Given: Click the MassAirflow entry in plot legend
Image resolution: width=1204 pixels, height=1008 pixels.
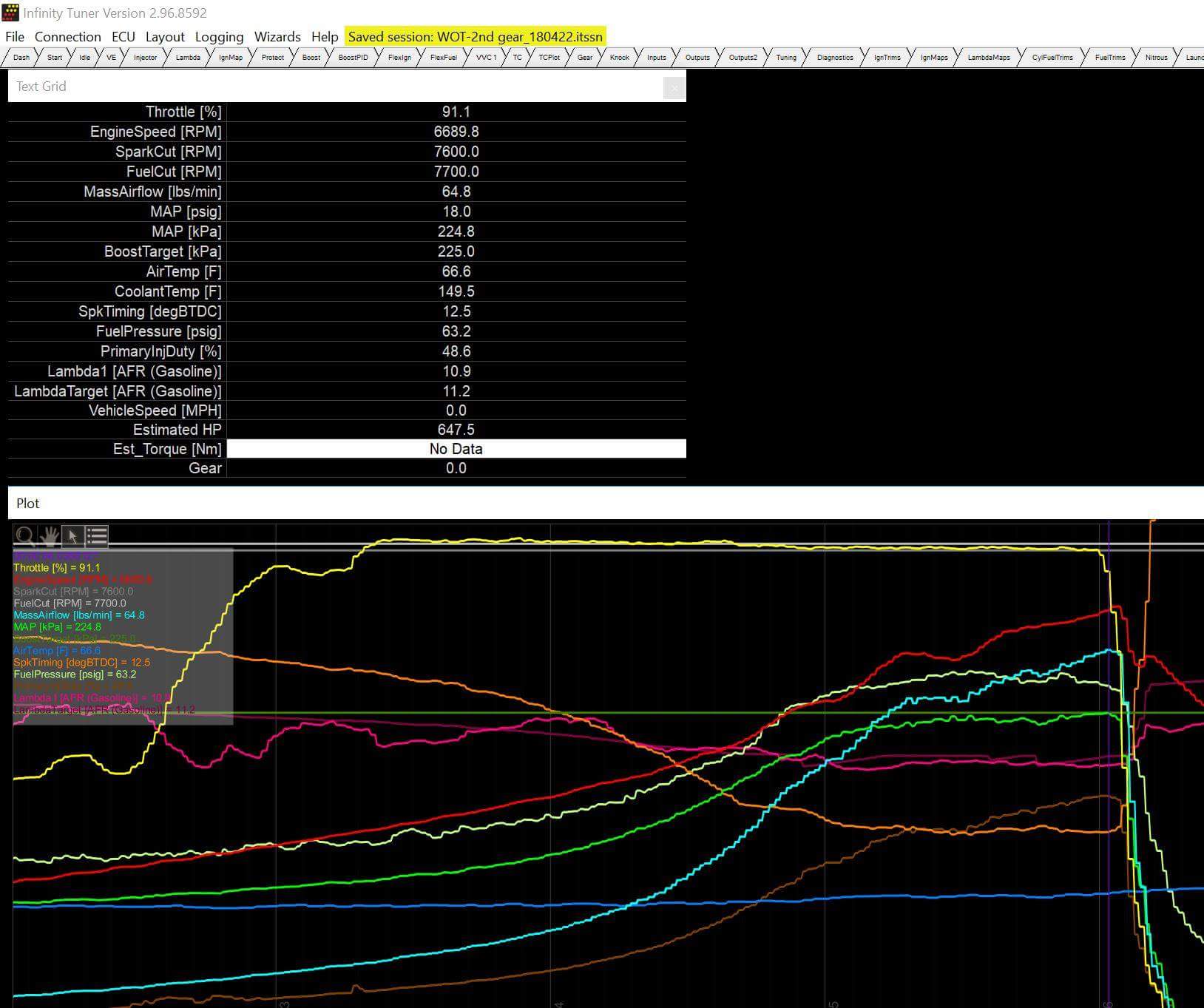Looking at the screenshot, I should (78, 615).
